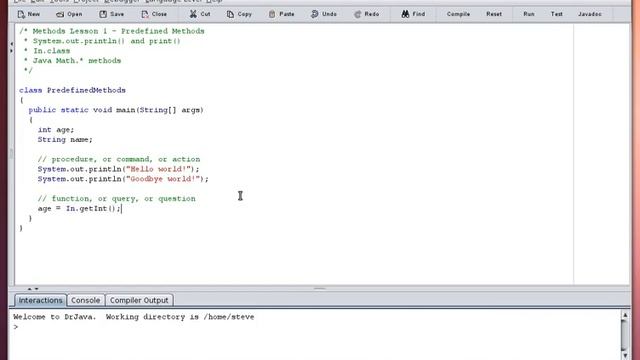Image resolution: width=640 pixels, height=360 pixels.
Task: Click '* System.out.println() and print()' comment line
Action: tap(102, 41)
